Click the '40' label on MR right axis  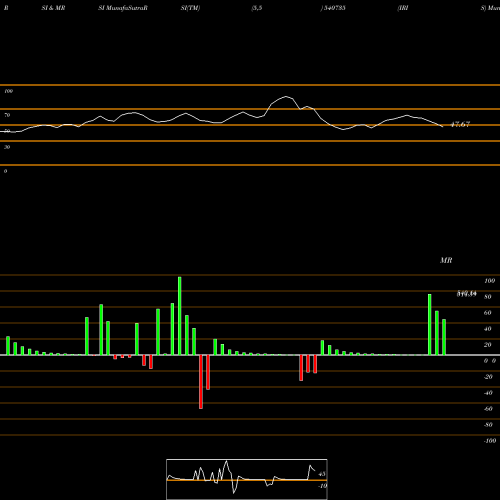pos(488,329)
